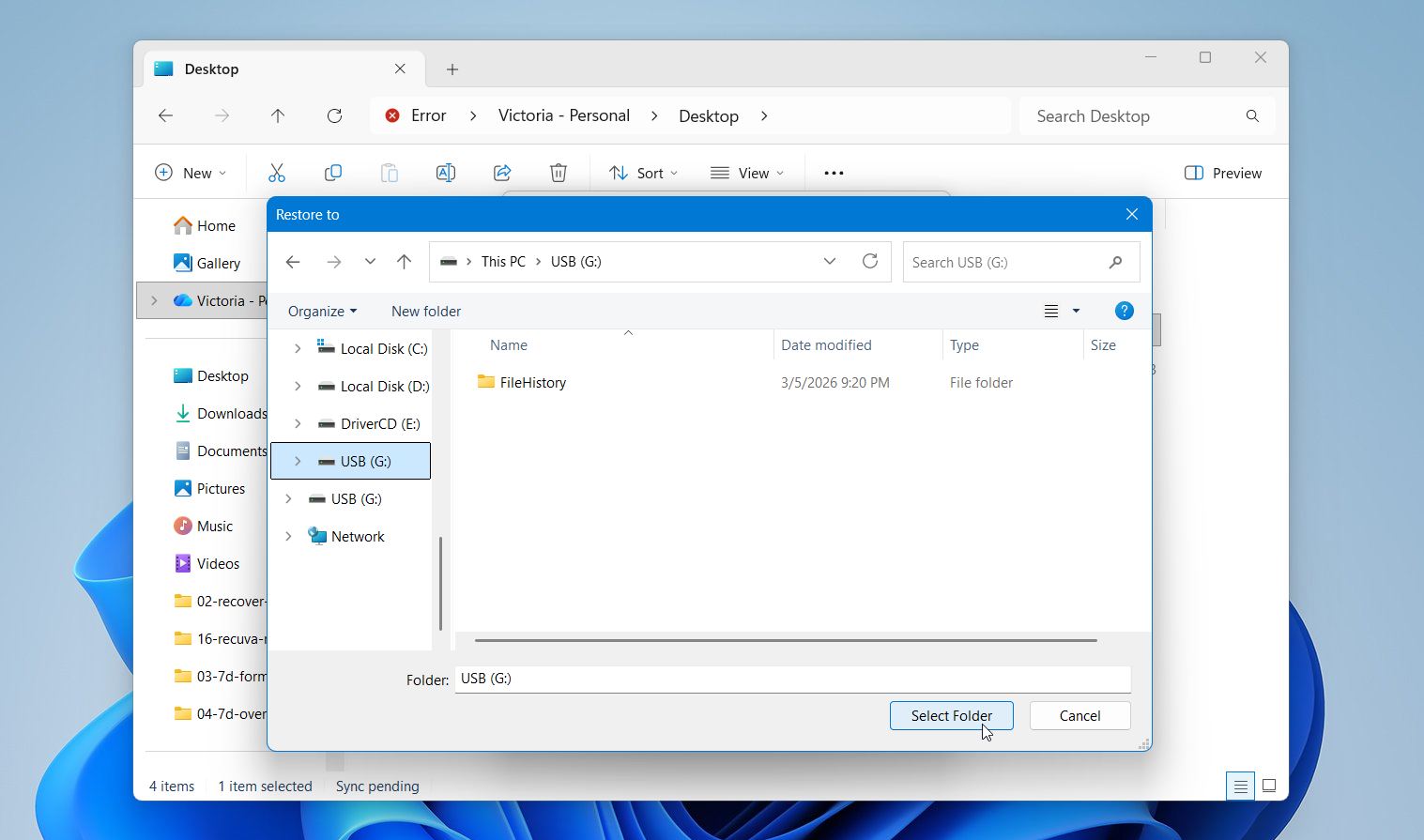Viewport: 1424px width, 840px height.
Task: Click the Paste icon on the toolbar
Action: (389, 172)
